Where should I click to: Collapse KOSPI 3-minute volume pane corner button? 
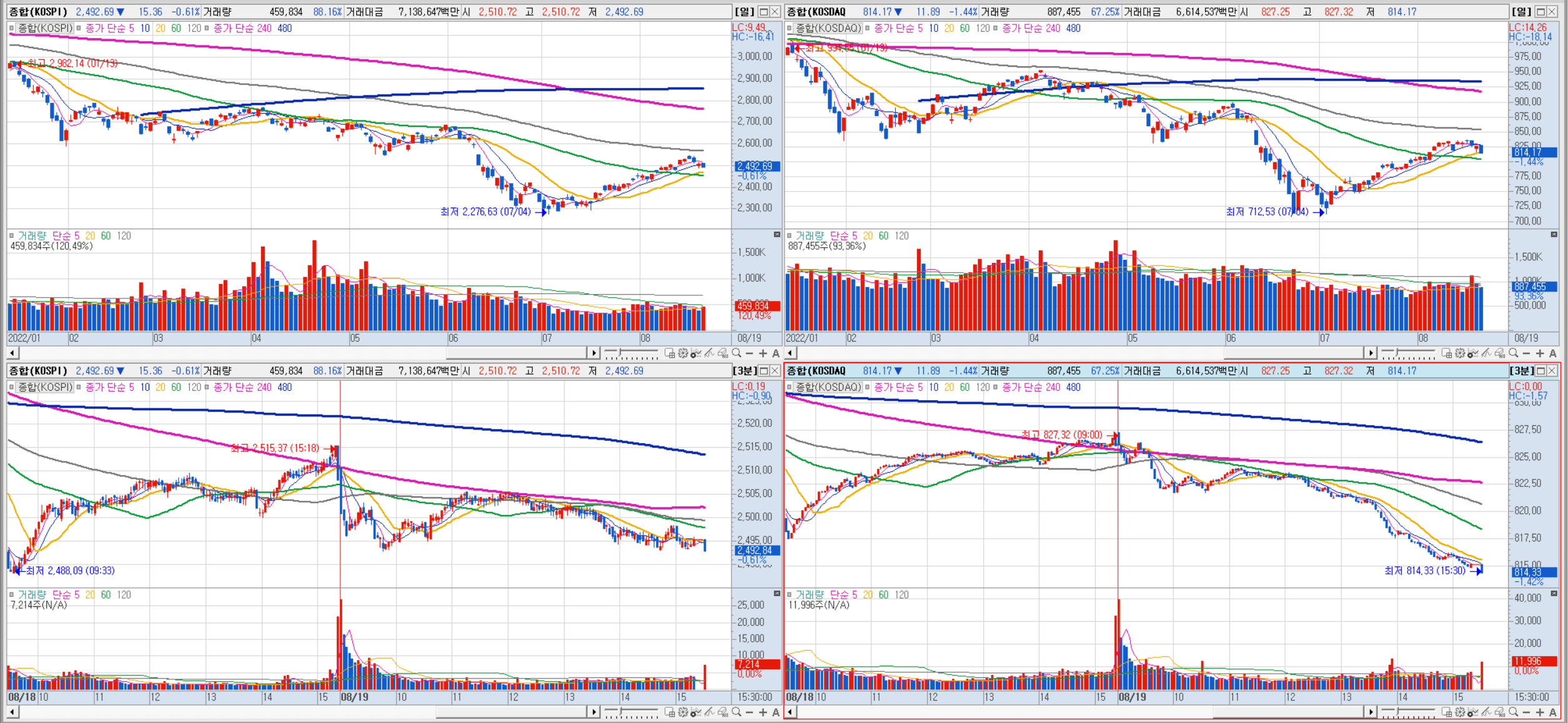click(x=777, y=593)
